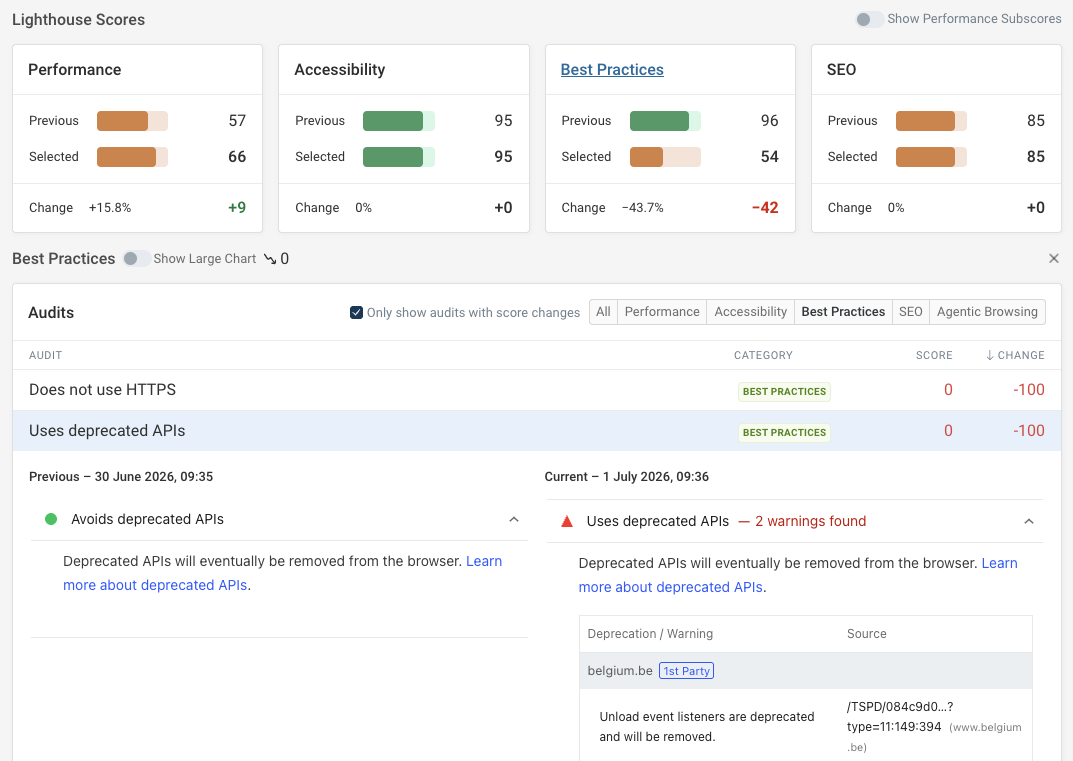Click the BEST PRACTICES tag on deprecated APIs row
The height and width of the screenshot is (761, 1073).
click(784, 433)
